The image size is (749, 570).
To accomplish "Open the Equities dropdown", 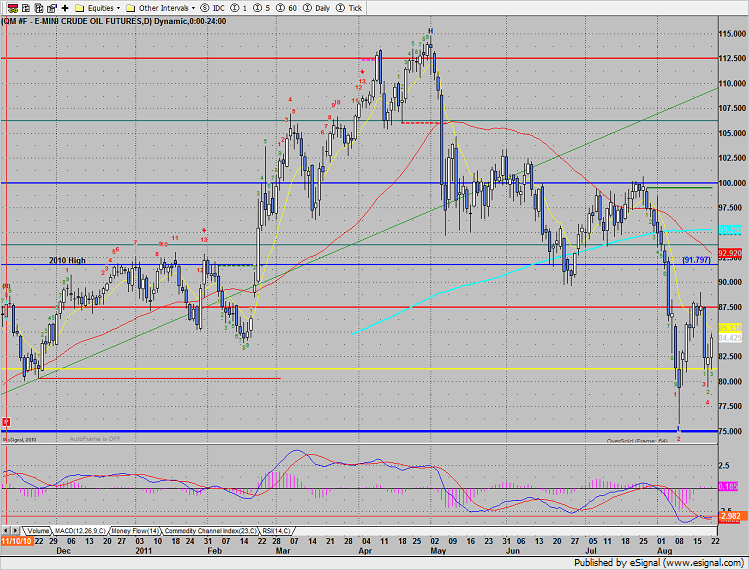I will (x=118, y=8).
